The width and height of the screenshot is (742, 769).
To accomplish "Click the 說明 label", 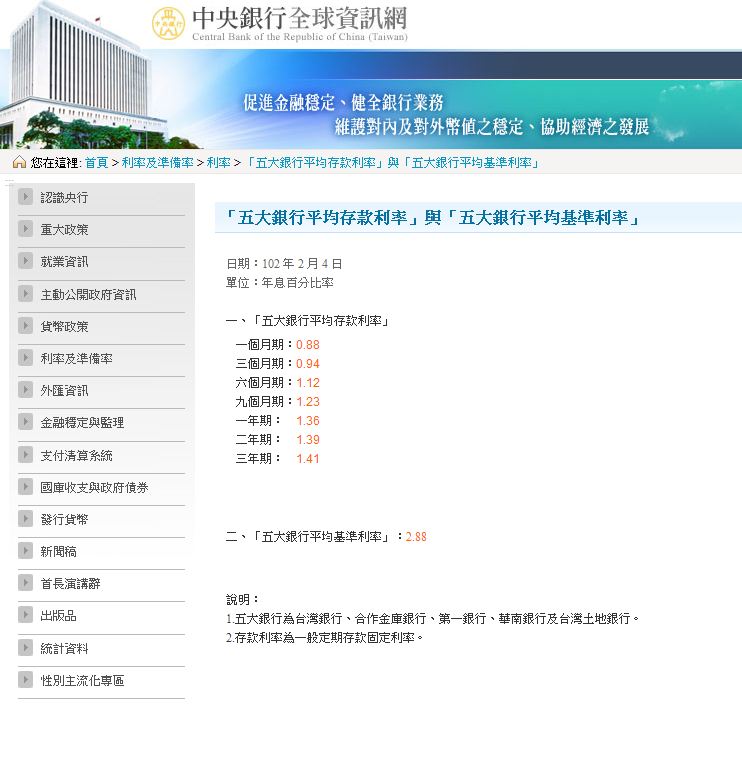I will [242, 599].
